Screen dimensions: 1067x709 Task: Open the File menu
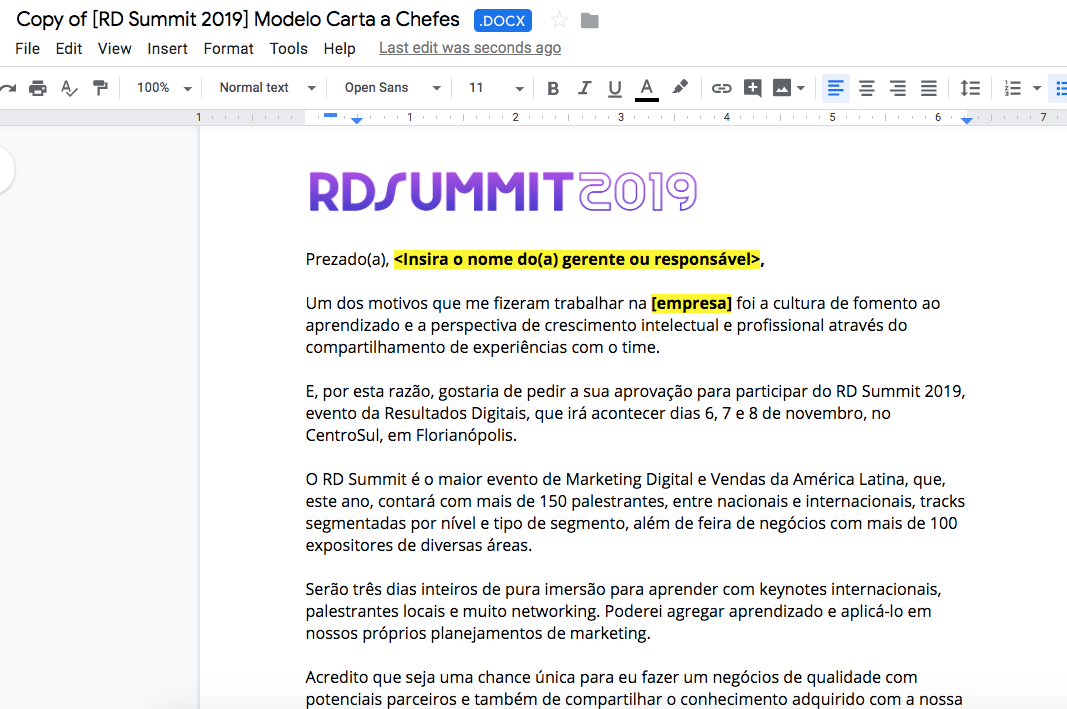pos(27,48)
